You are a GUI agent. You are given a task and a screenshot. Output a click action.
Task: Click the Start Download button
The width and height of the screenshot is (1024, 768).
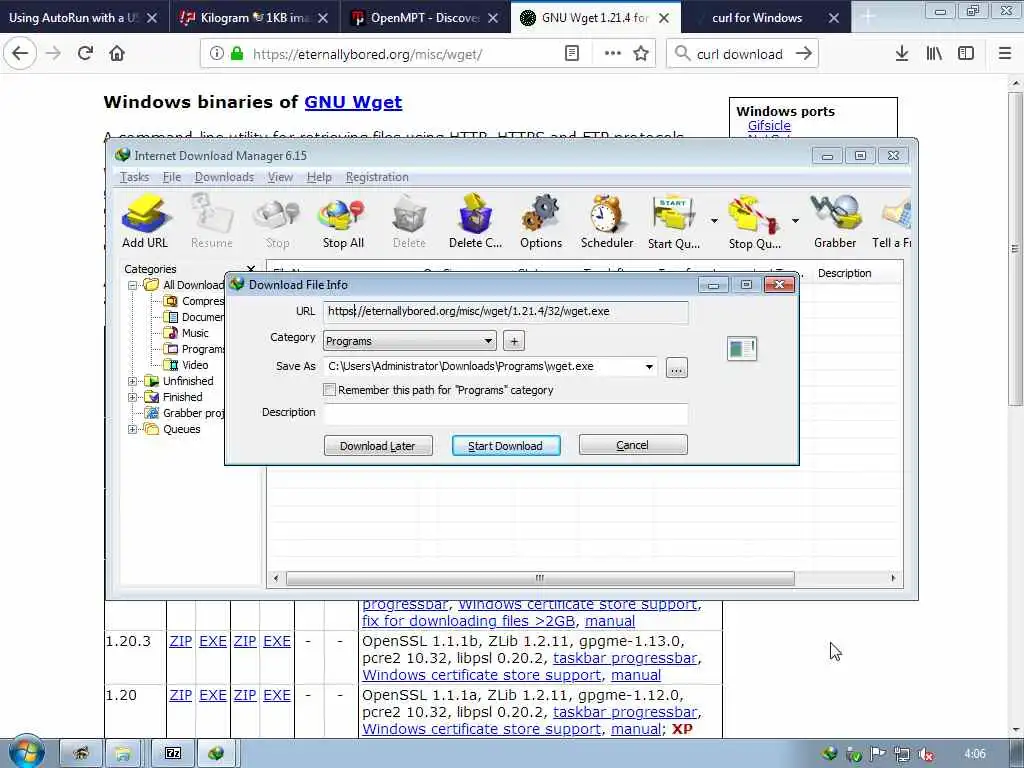pos(505,446)
